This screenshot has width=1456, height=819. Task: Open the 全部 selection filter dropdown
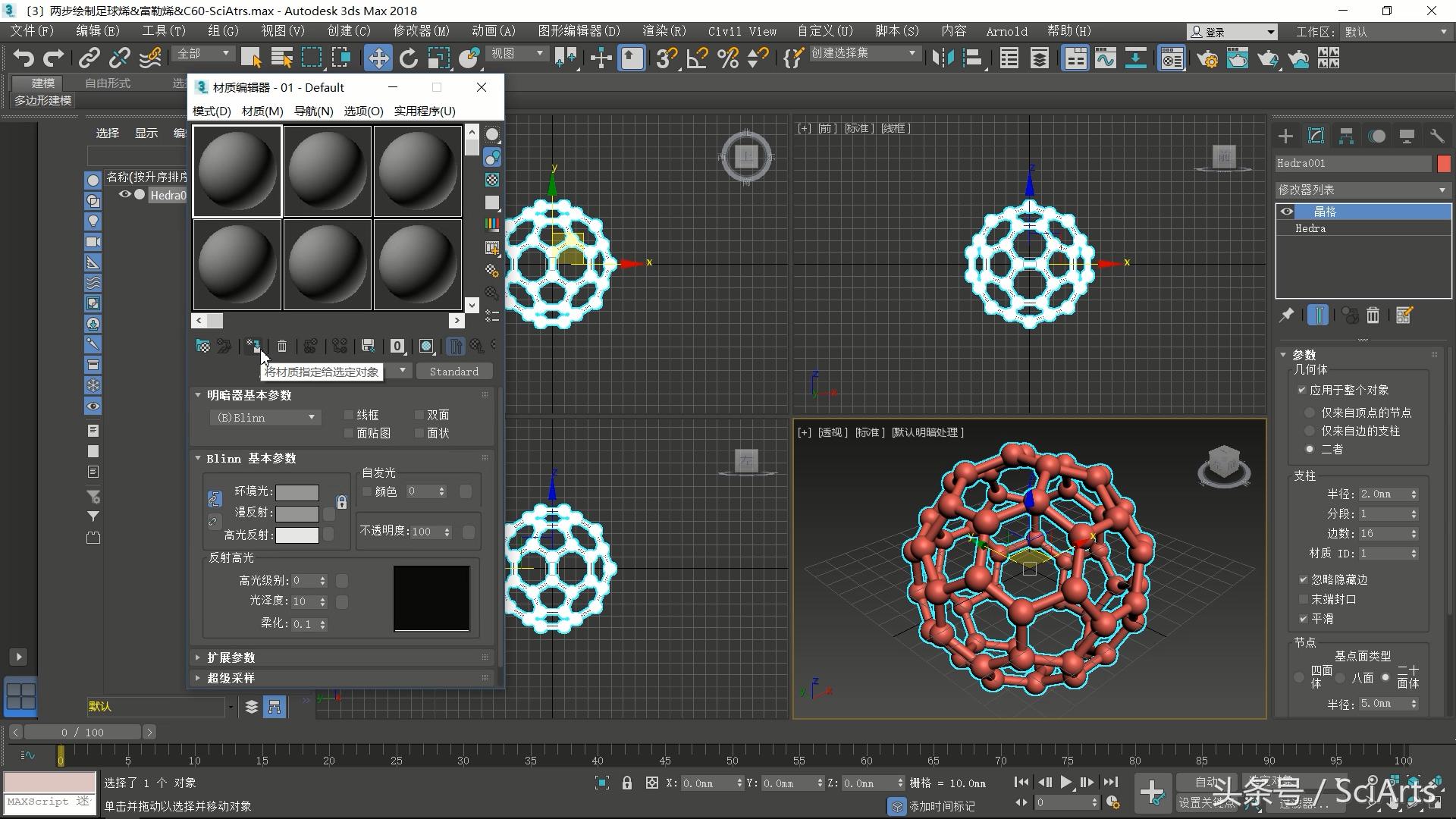point(202,53)
